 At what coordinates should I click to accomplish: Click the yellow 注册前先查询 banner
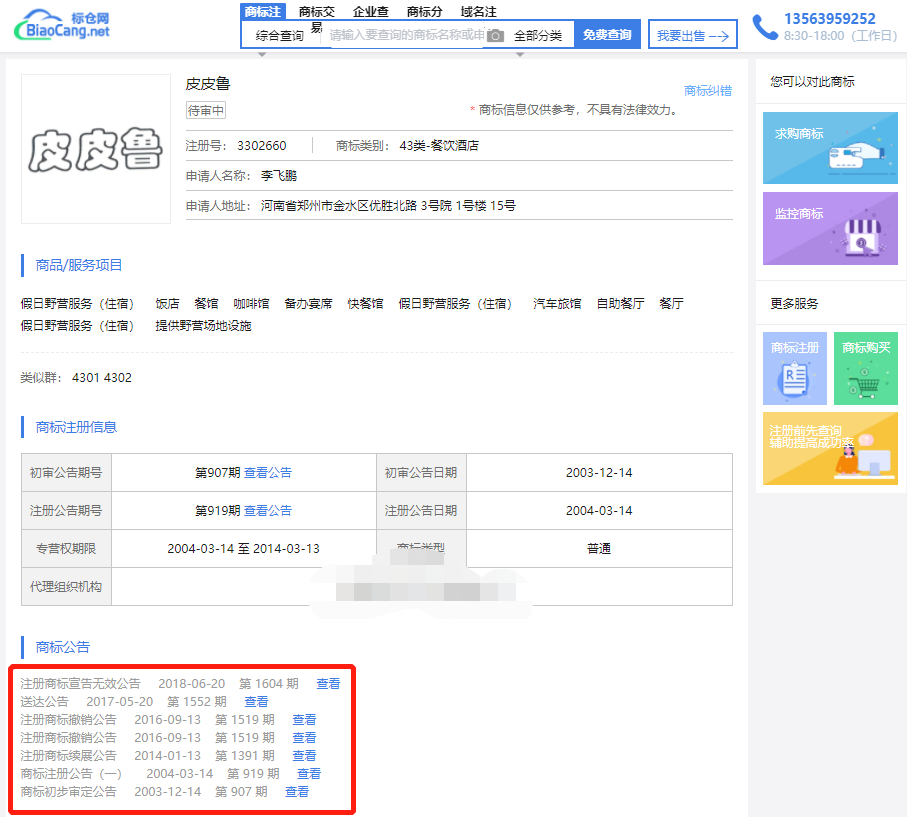pyautogui.click(x=829, y=448)
